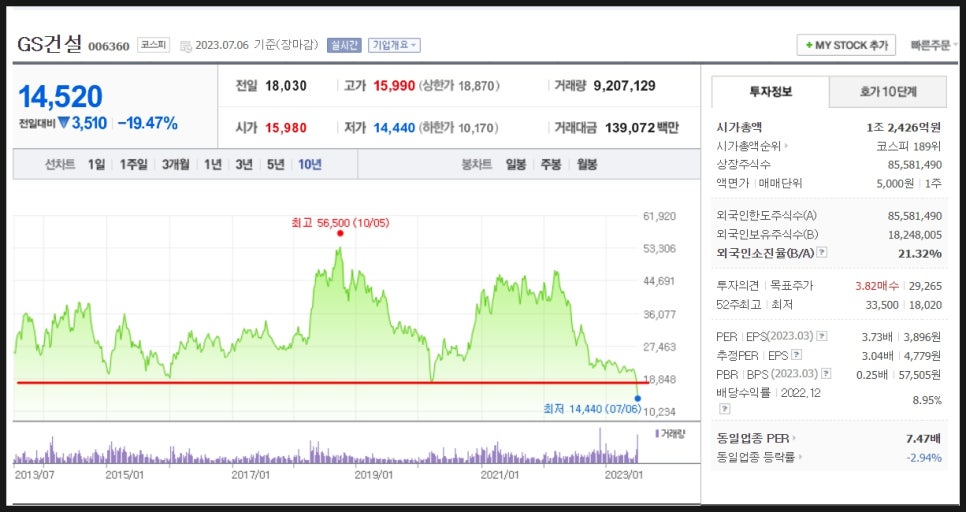Select the 10년 line chart range
The image size is (966, 512).
pos(310,165)
